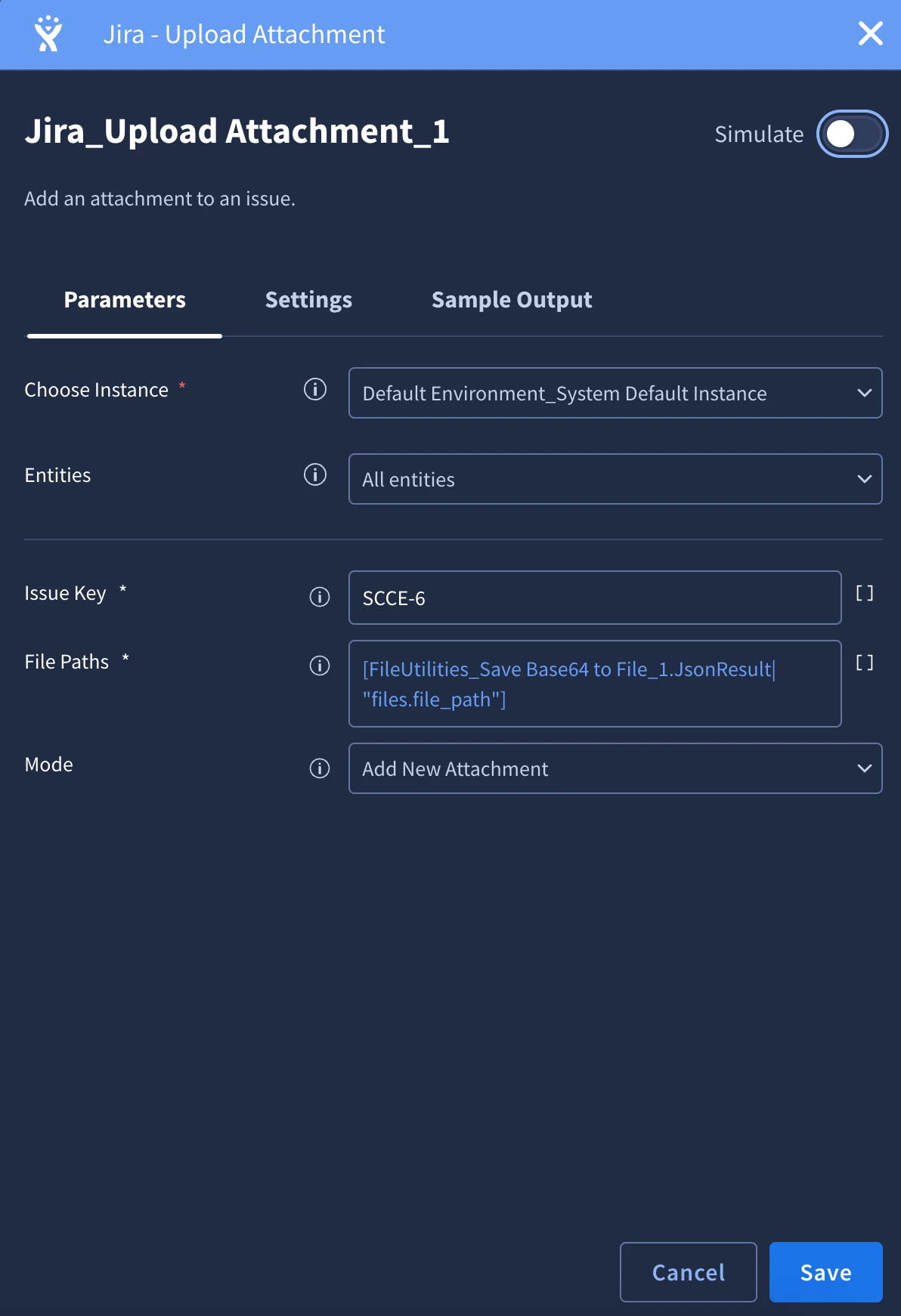The image size is (901, 1316).
Task: Click the Choose Instance label
Action: 97,390
